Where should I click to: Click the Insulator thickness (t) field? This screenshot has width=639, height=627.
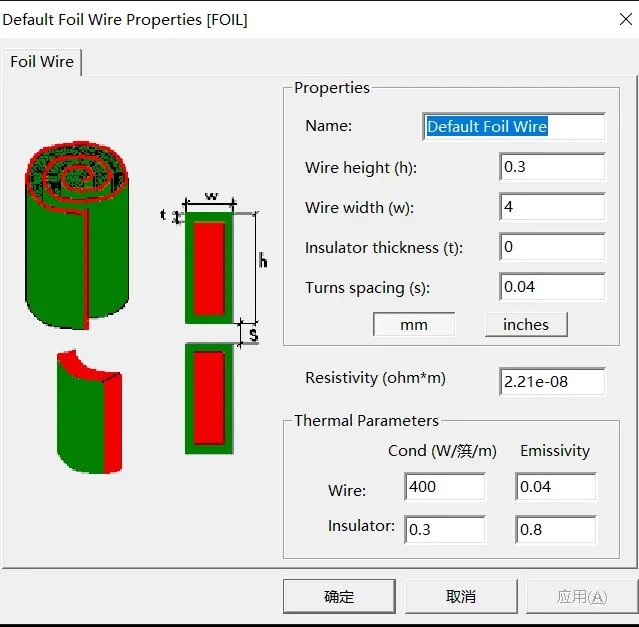(x=552, y=246)
